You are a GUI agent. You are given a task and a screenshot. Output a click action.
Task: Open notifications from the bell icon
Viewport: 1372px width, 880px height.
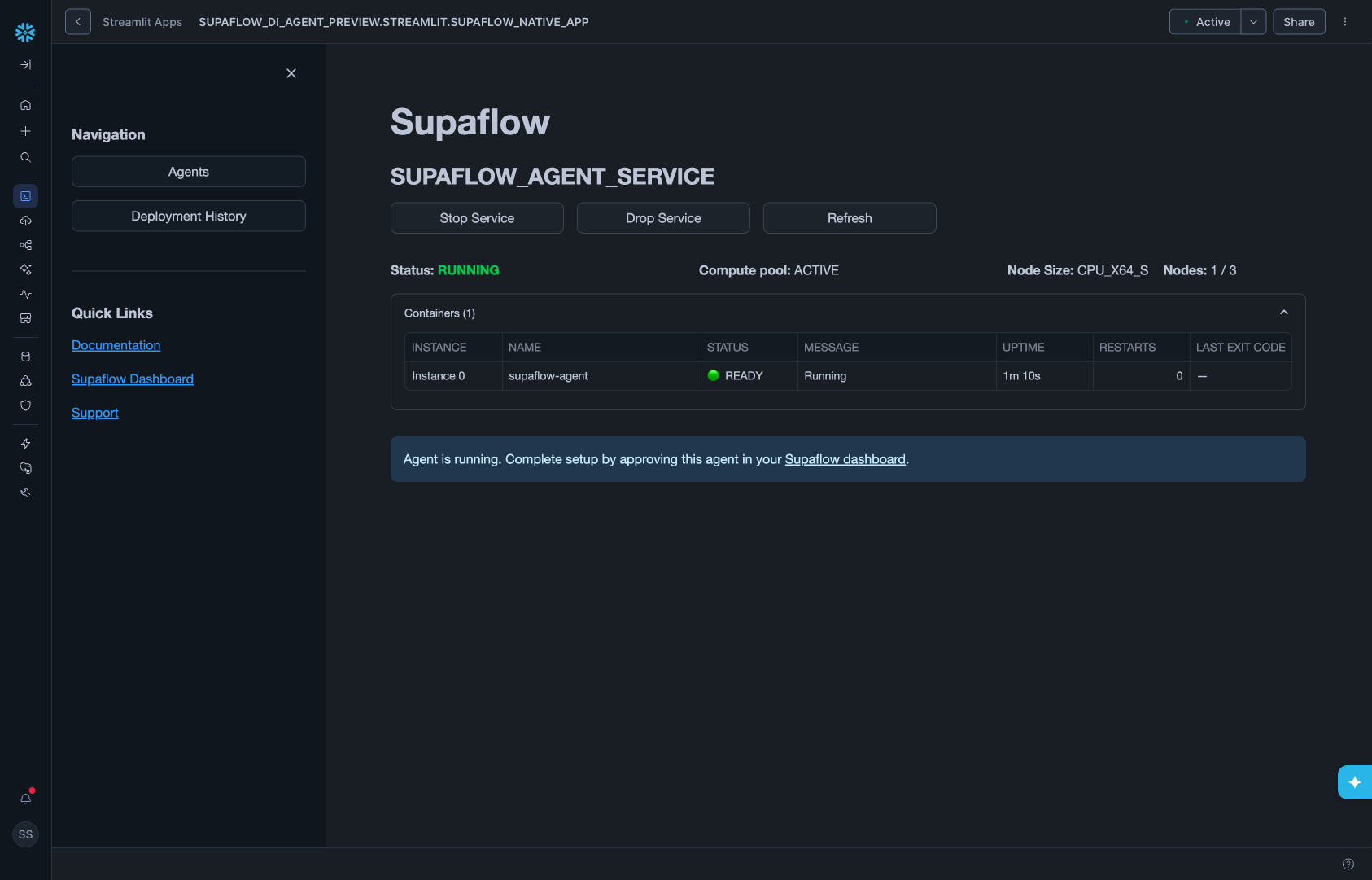click(x=25, y=799)
